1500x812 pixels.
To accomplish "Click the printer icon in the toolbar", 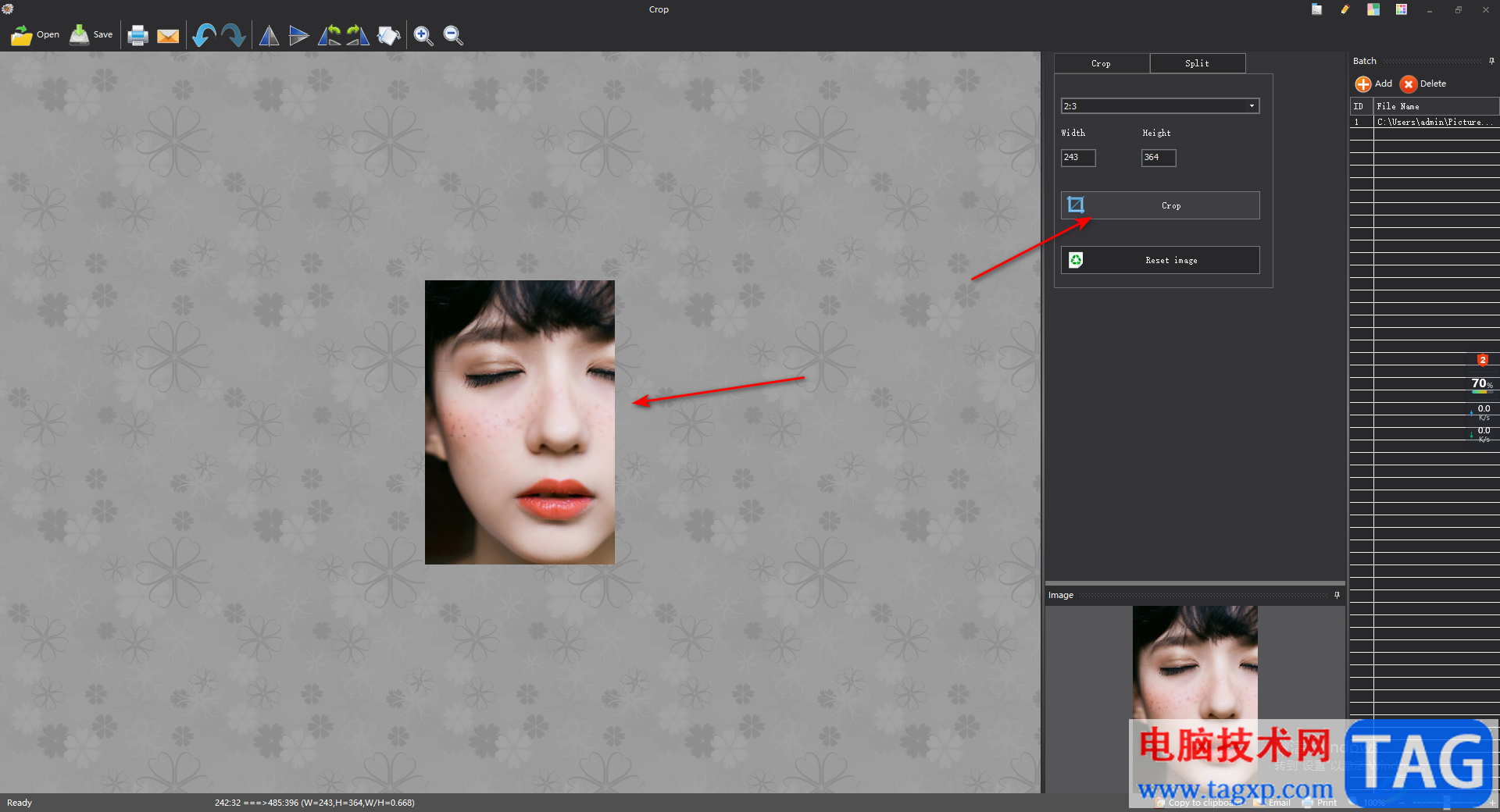I will tap(138, 35).
